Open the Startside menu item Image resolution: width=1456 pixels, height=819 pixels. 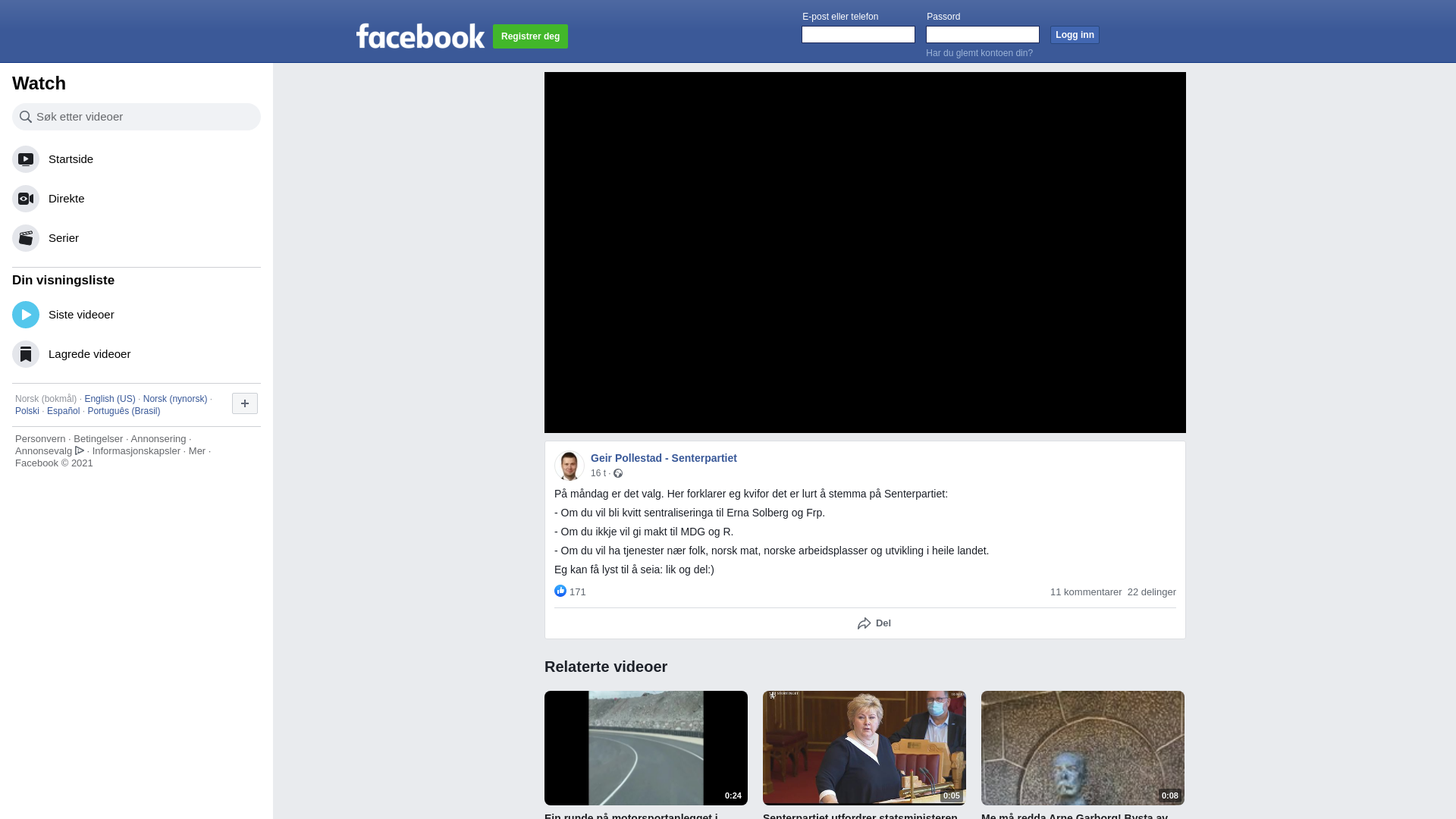tap(136, 159)
